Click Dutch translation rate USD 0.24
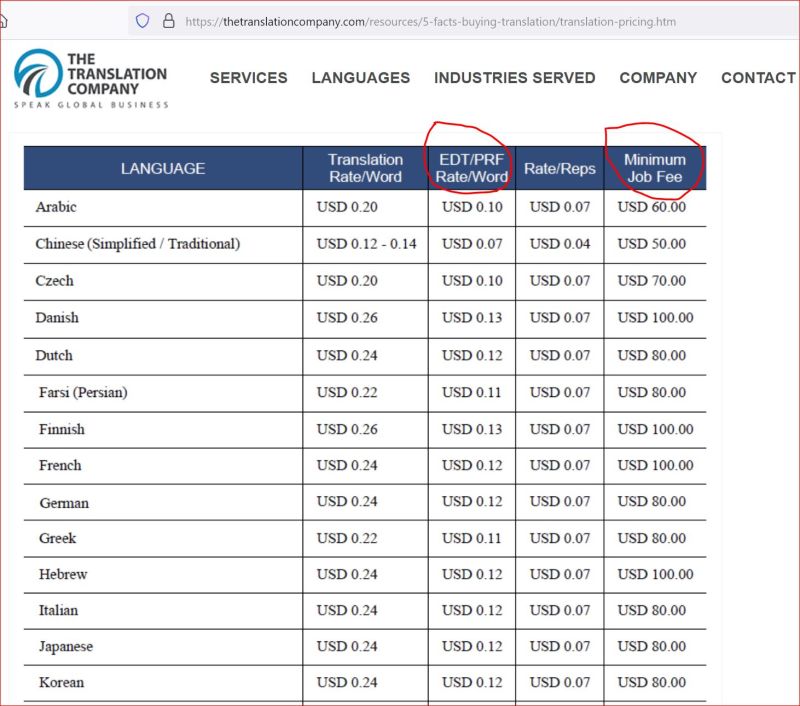Screen dimensions: 800x706 (x=347, y=356)
